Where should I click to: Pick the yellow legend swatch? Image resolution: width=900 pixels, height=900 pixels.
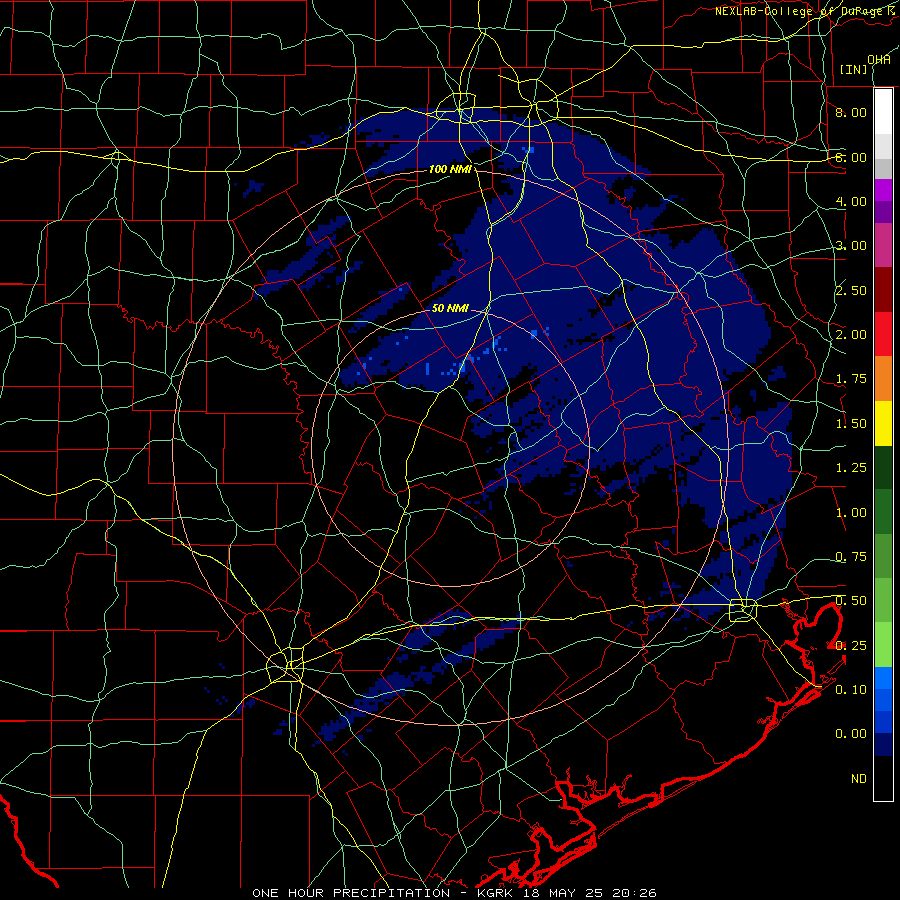click(x=883, y=424)
